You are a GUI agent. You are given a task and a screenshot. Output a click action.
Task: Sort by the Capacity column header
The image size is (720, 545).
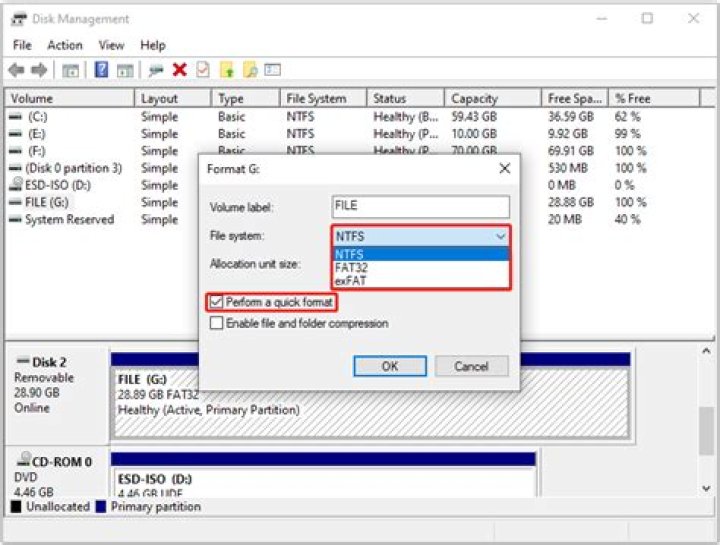[x=493, y=98]
